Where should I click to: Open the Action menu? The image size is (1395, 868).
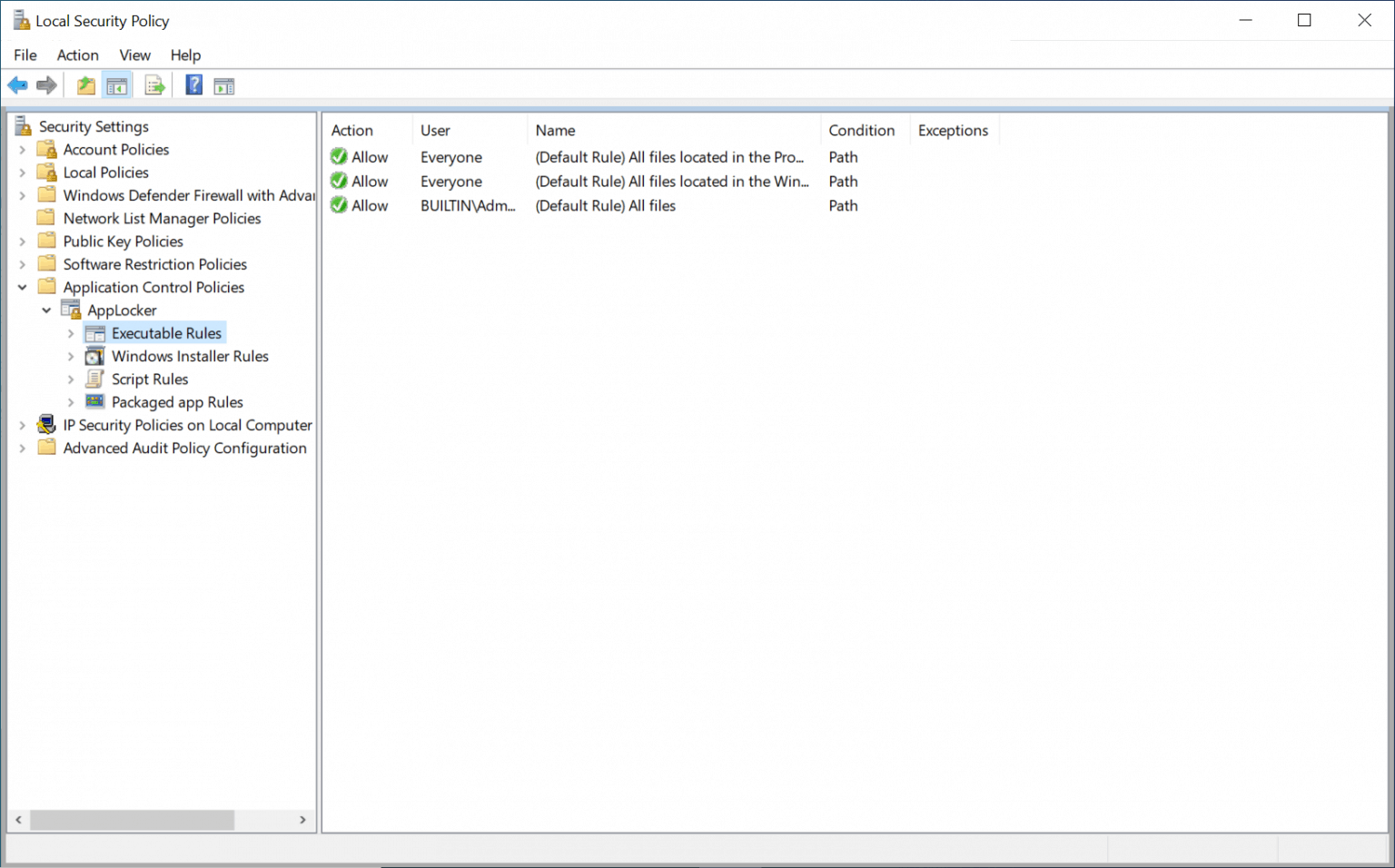point(77,54)
